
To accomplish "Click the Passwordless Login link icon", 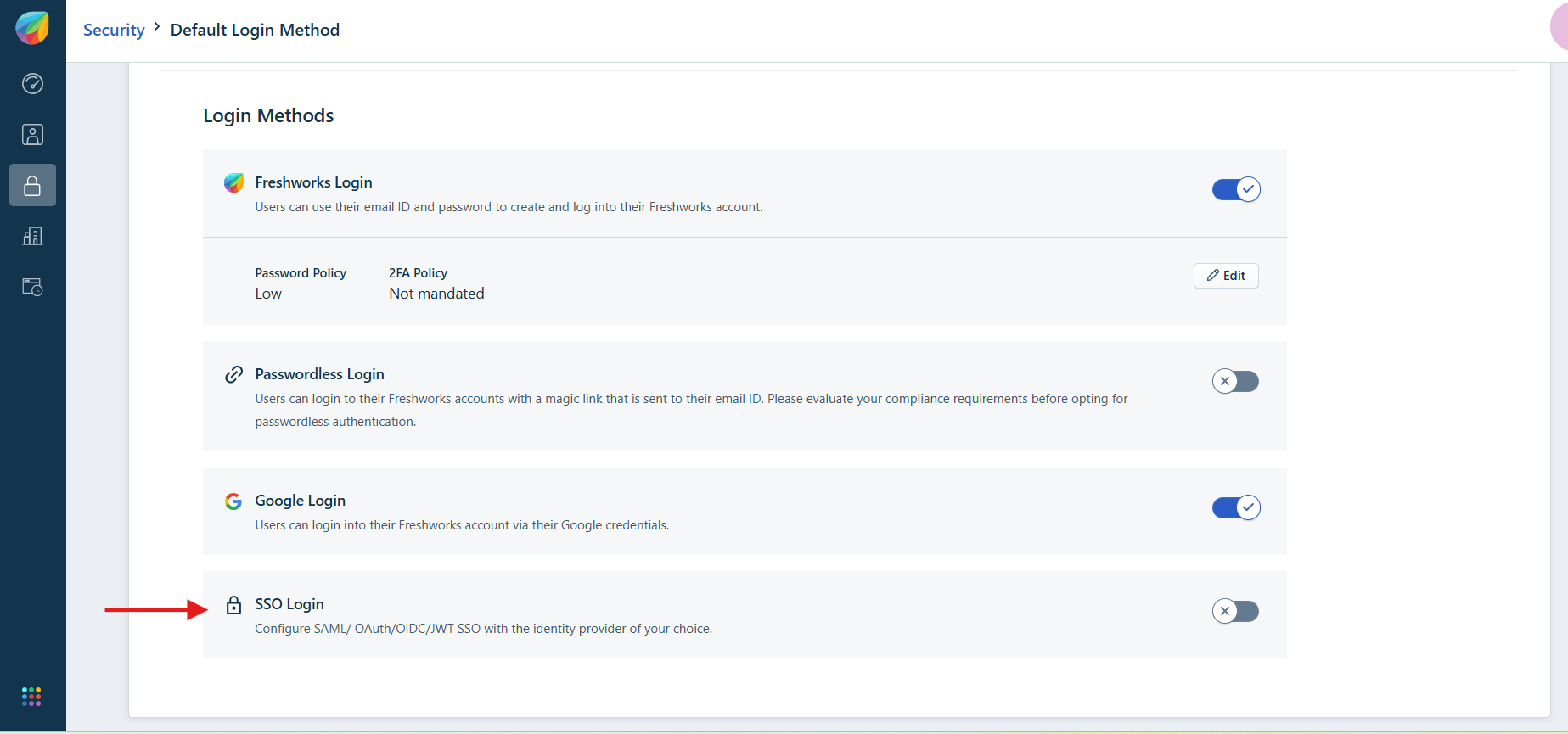I will click(233, 374).
